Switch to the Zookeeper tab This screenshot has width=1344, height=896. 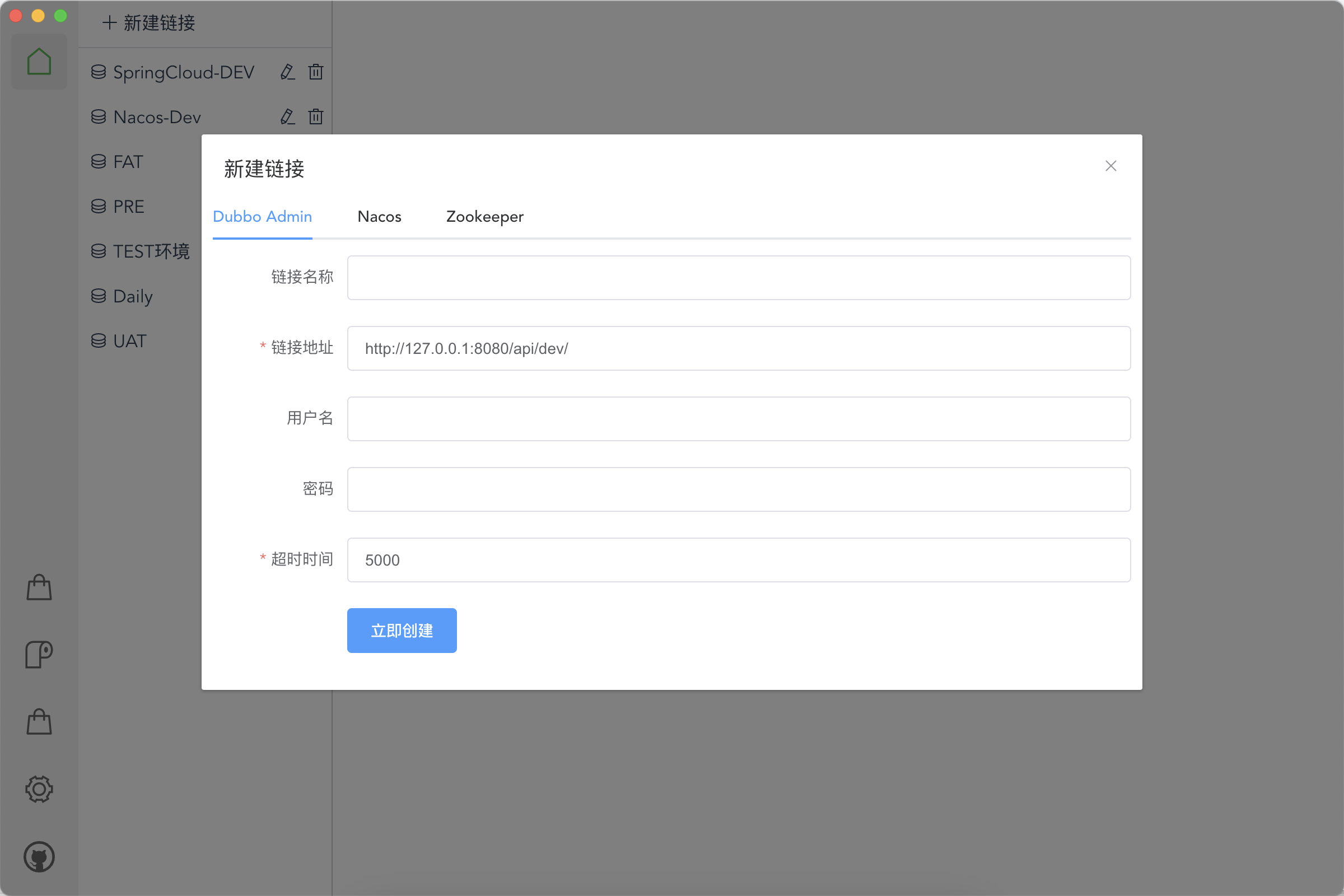(484, 217)
